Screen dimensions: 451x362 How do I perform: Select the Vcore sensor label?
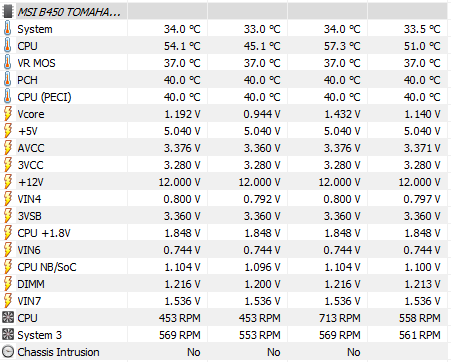point(31,114)
